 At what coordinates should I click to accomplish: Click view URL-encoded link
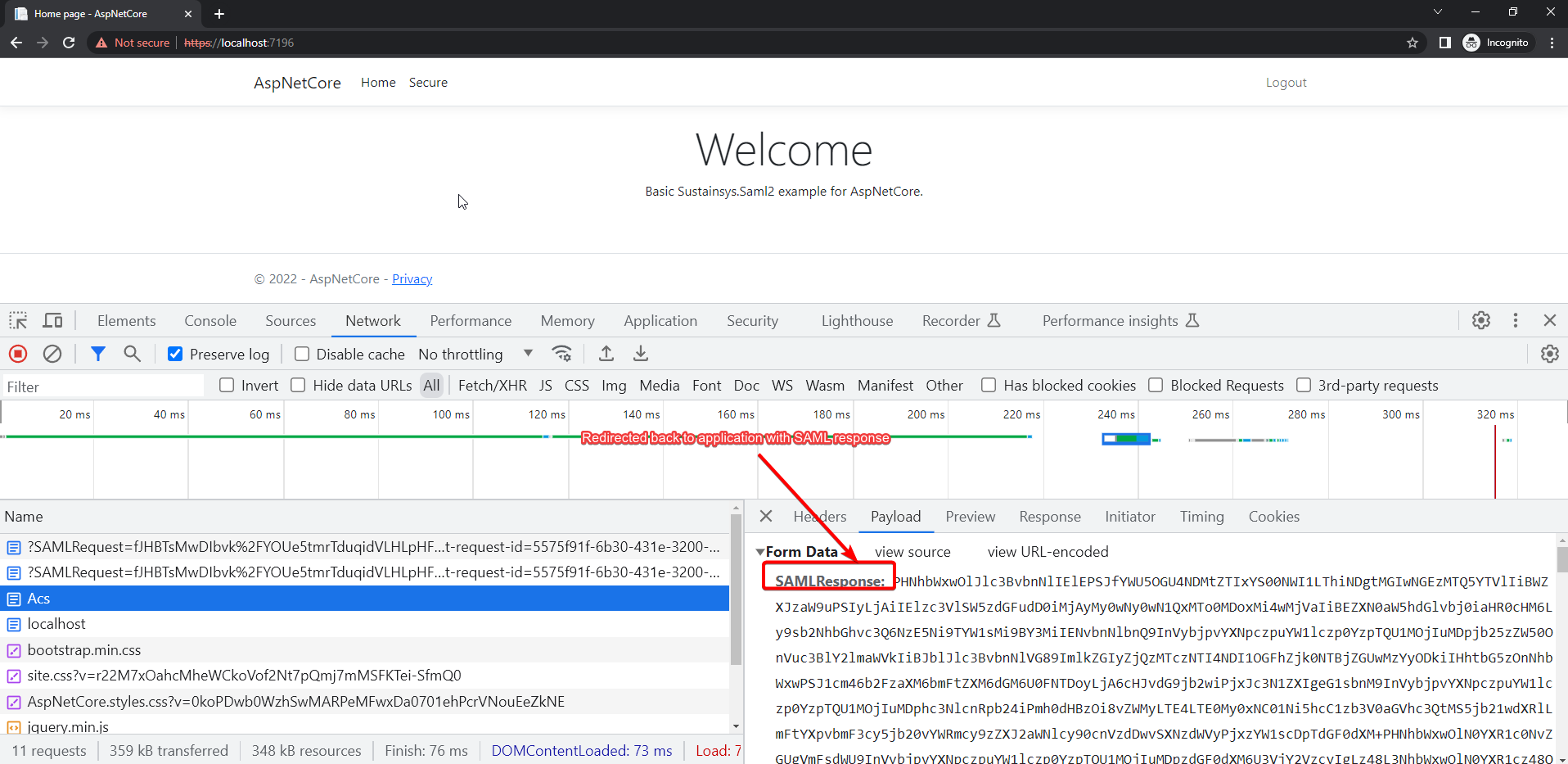pyautogui.click(x=1048, y=552)
